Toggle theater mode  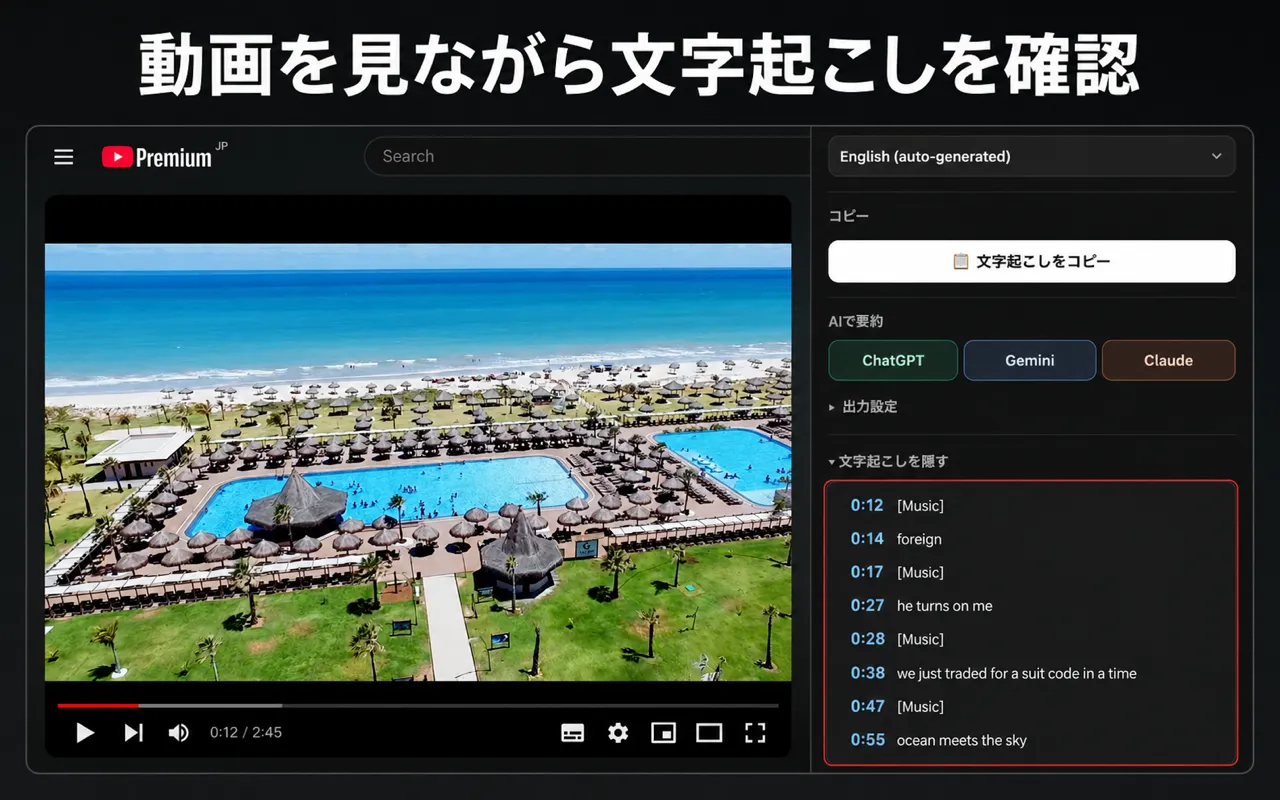tap(709, 733)
